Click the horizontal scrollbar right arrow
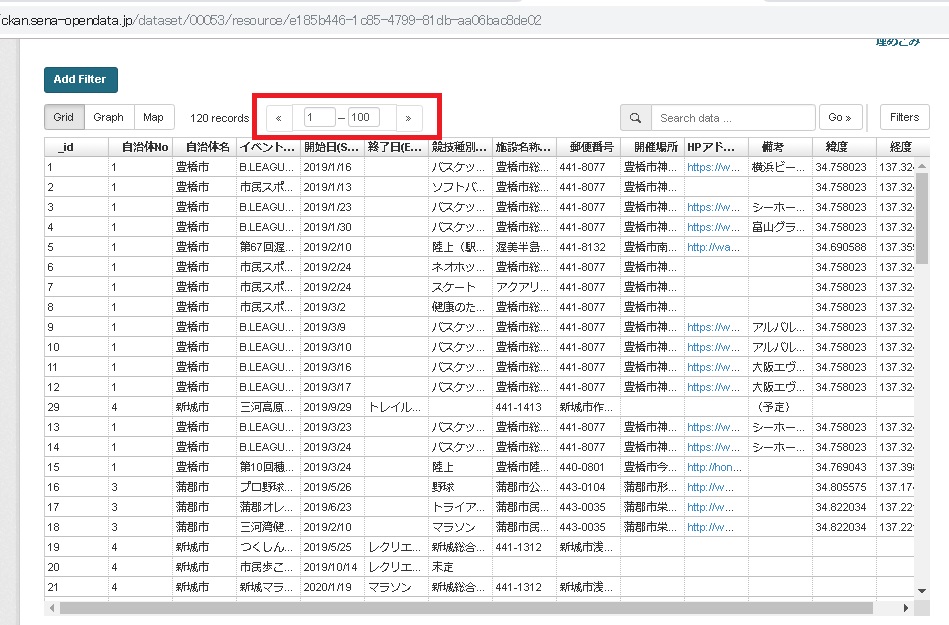The image size is (949, 625). point(907,607)
